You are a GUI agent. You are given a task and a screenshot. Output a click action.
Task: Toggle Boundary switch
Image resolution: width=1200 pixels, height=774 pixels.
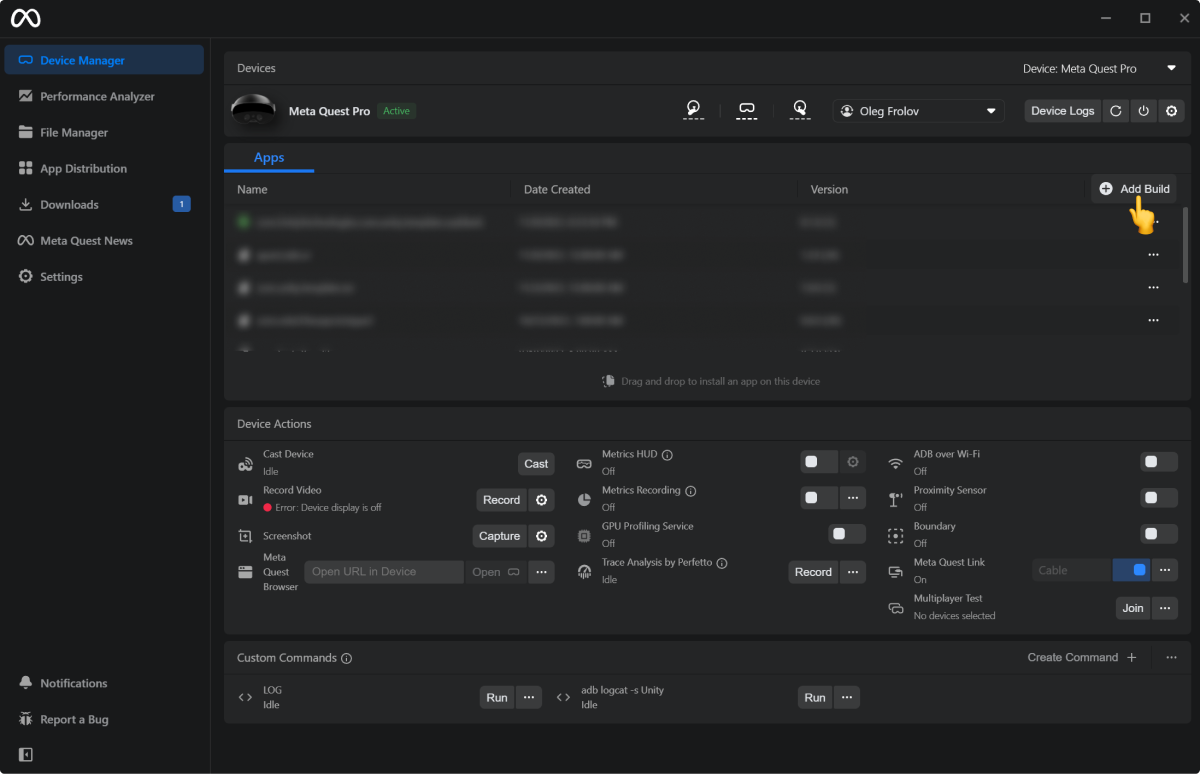[x=1159, y=534]
